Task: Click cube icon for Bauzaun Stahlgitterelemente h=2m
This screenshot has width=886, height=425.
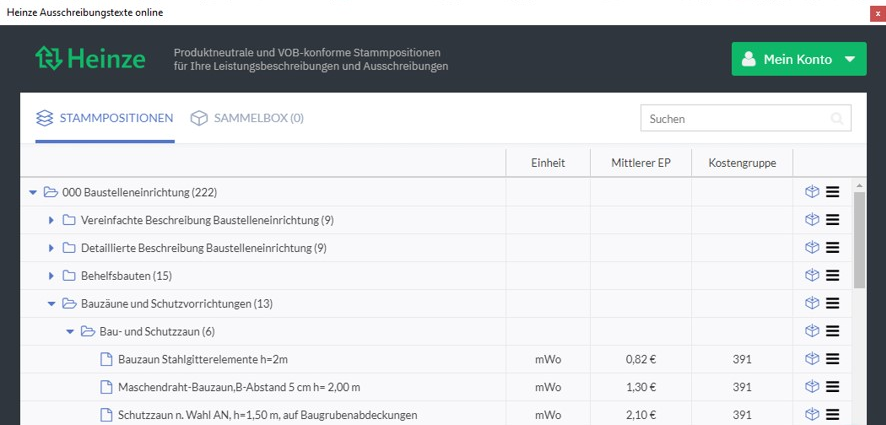Action: (x=812, y=359)
